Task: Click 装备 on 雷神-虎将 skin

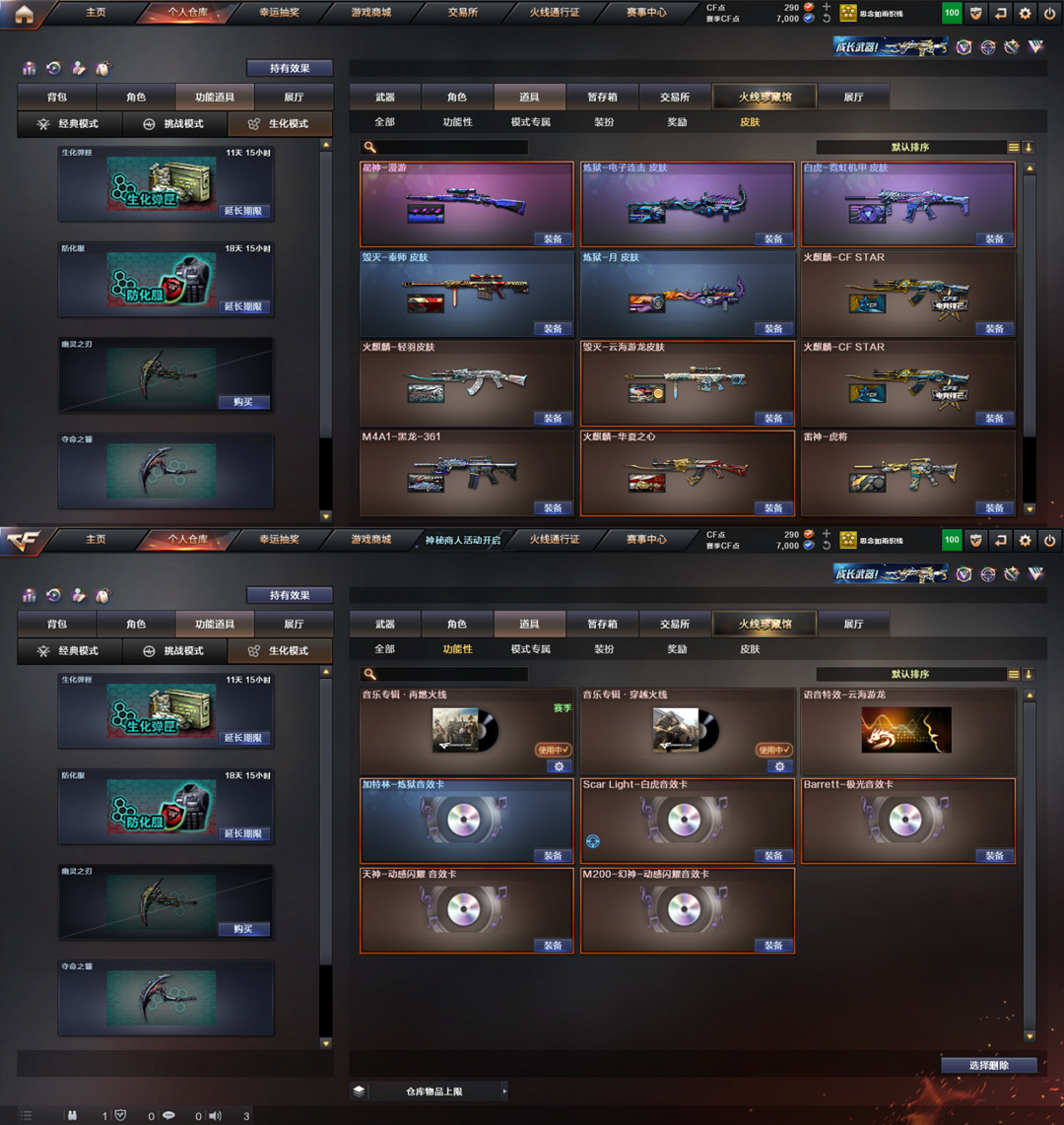Action: [x=995, y=508]
